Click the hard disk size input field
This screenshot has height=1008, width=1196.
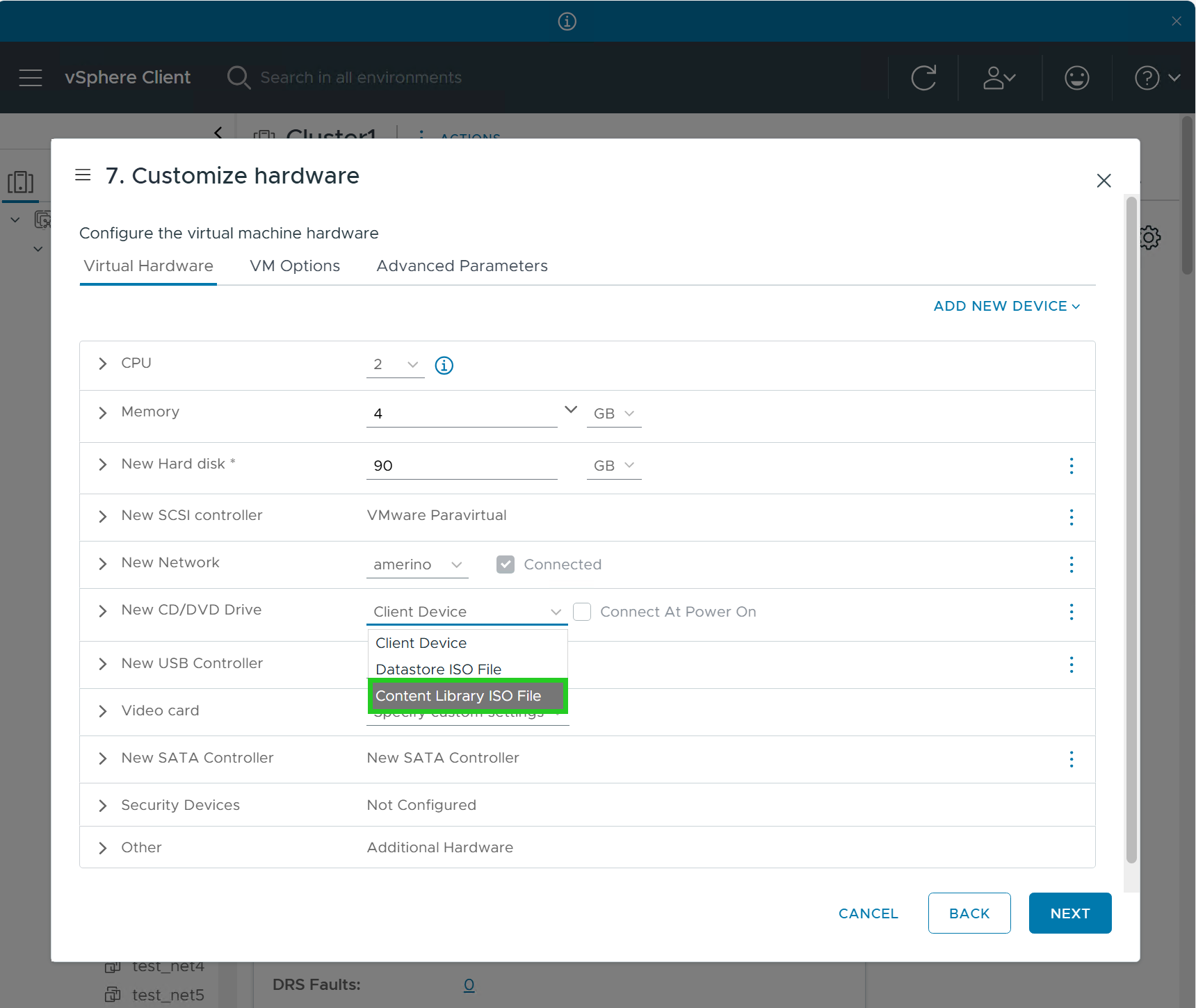click(461, 466)
